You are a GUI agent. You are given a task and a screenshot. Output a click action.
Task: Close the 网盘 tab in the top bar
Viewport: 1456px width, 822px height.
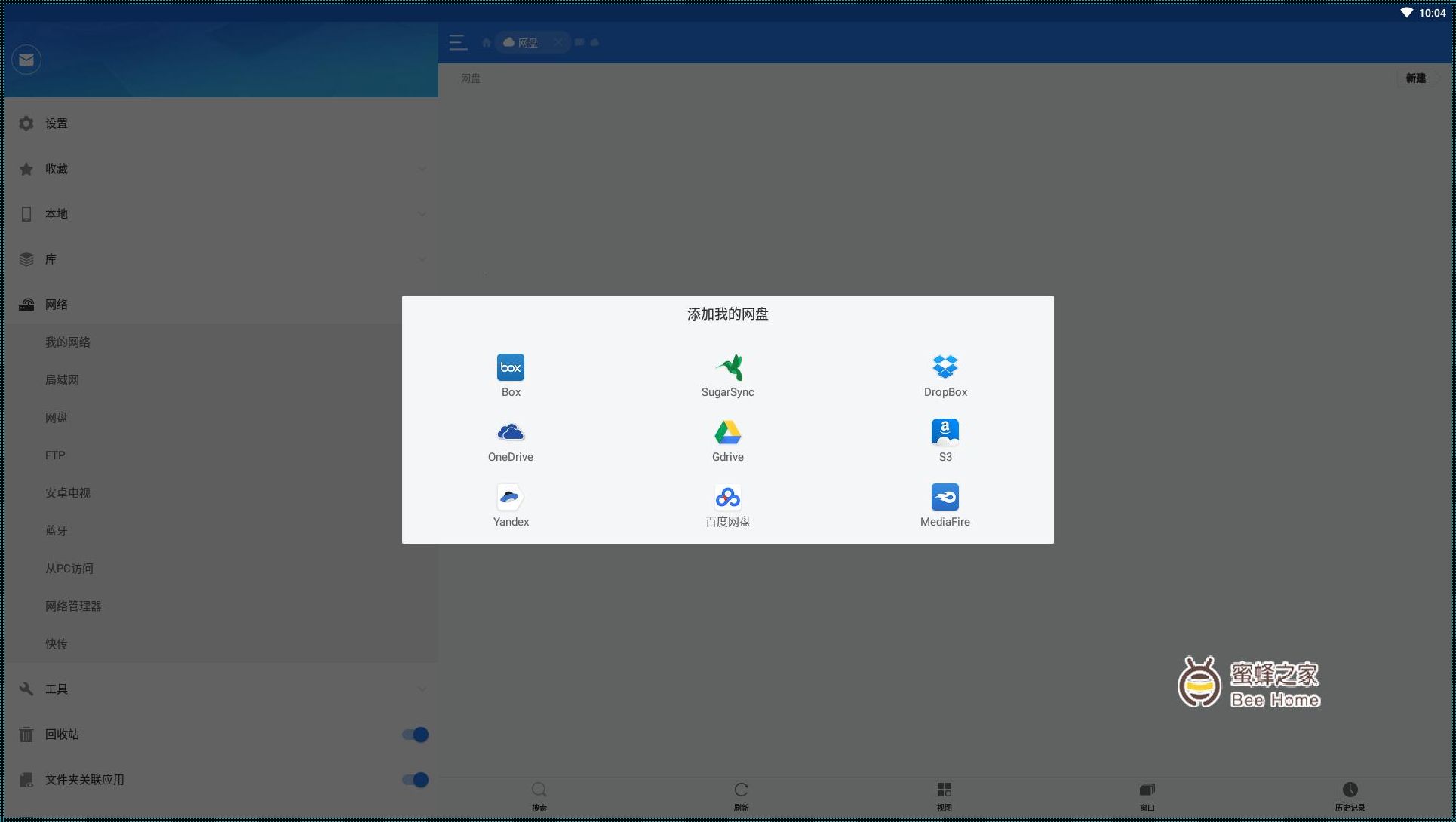(x=558, y=42)
